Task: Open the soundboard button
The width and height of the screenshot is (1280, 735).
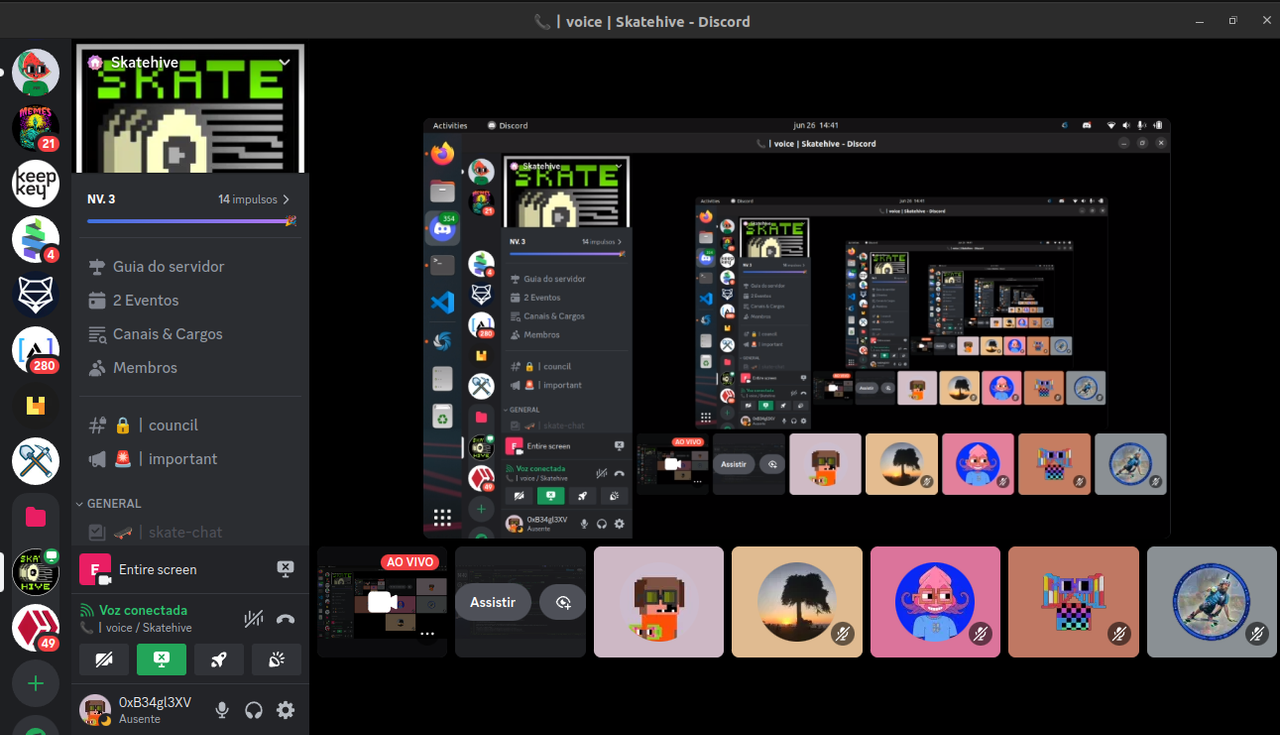Action: [x=278, y=659]
